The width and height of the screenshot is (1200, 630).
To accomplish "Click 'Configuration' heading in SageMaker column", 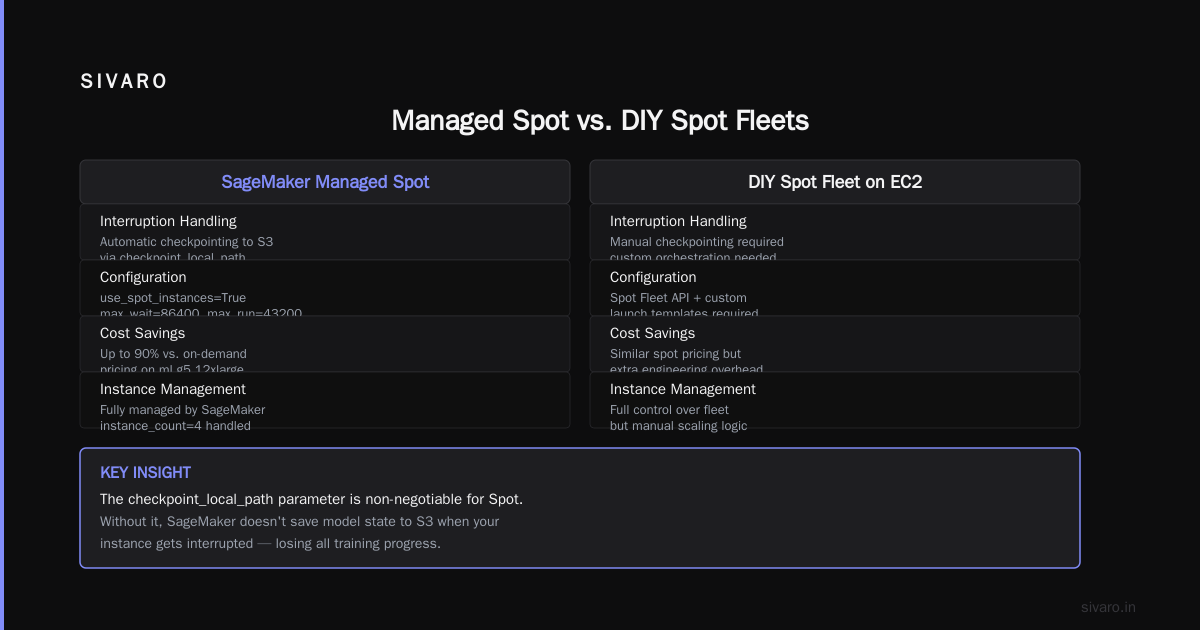I will [x=143, y=277].
